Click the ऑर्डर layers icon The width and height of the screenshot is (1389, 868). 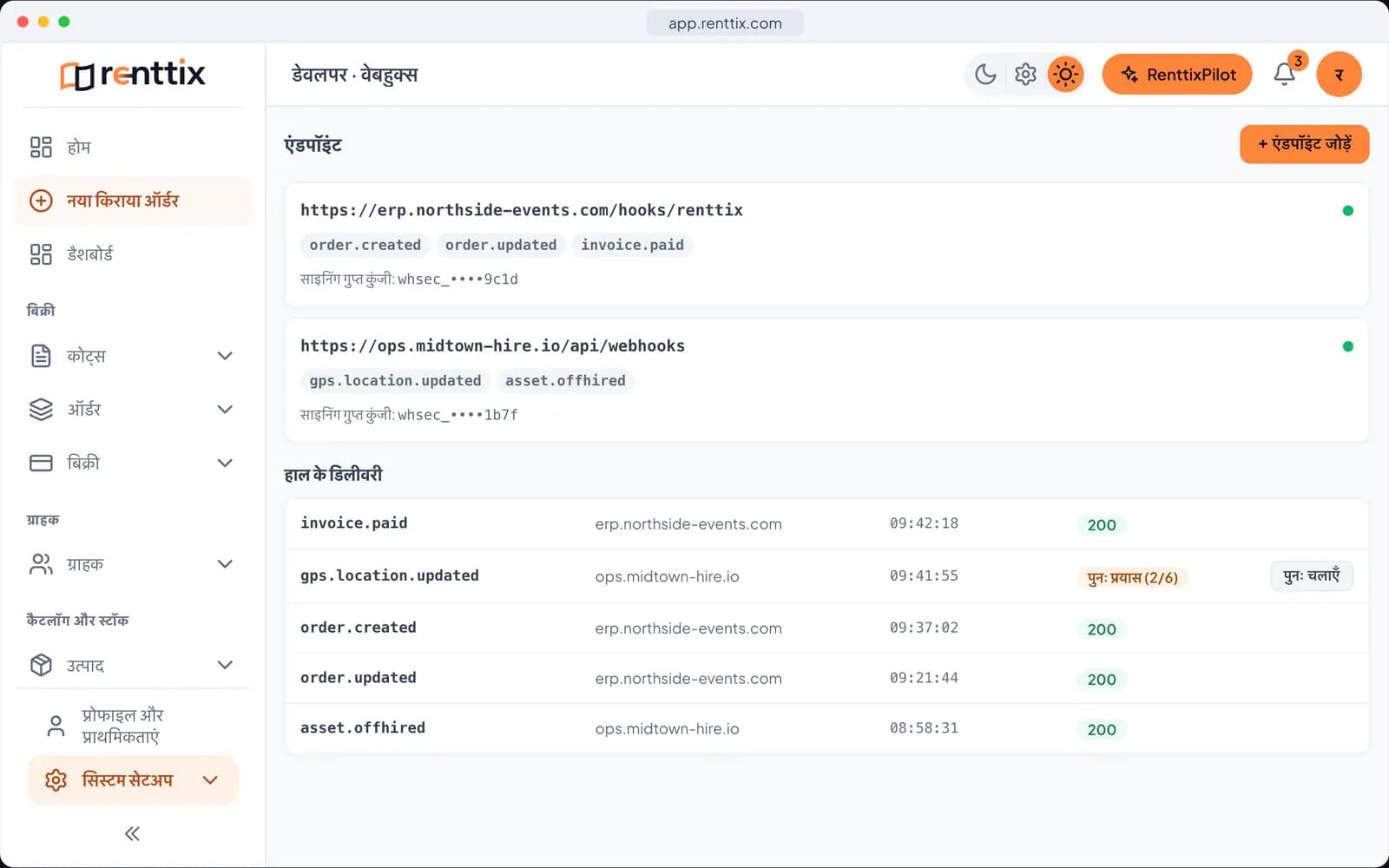[x=41, y=409]
